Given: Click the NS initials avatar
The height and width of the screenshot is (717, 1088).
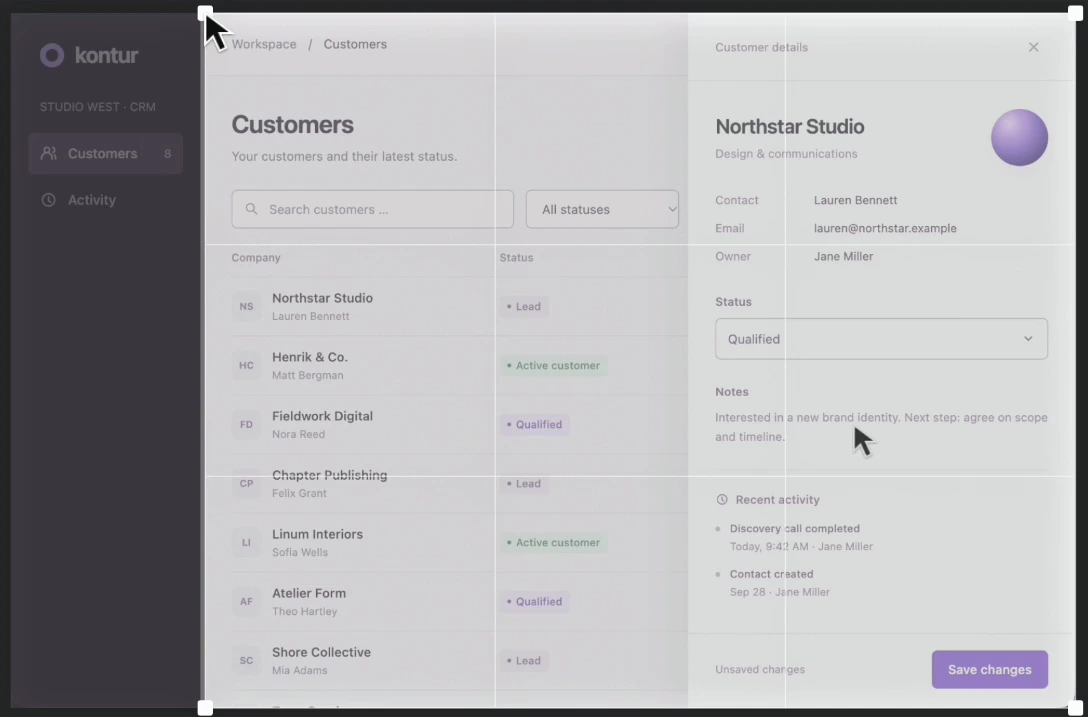Looking at the screenshot, I should pos(246,306).
